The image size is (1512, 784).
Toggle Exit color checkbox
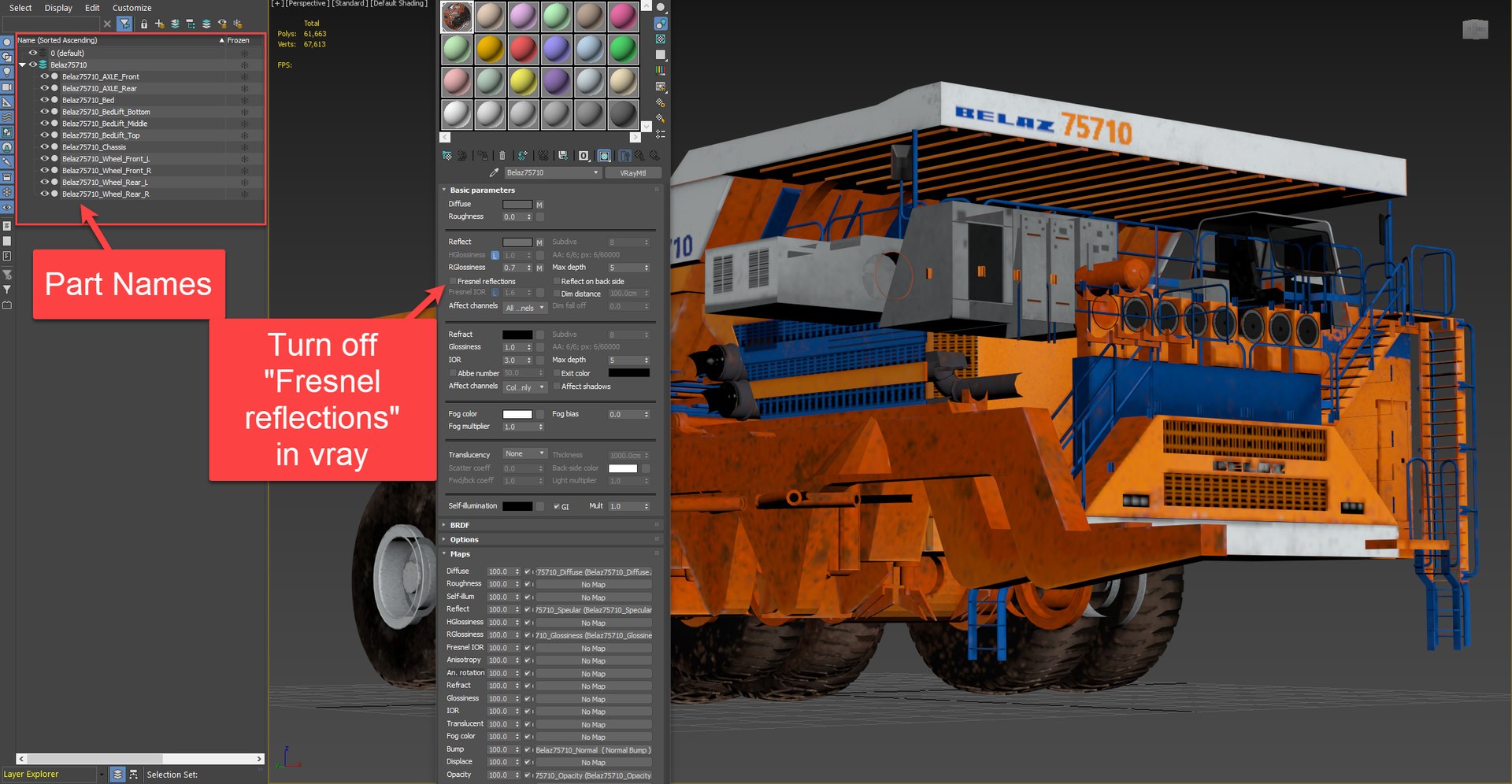[557, 373]
